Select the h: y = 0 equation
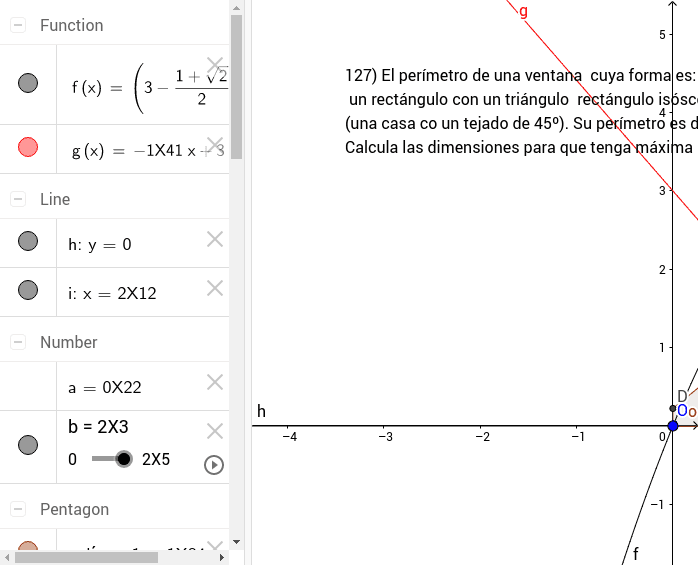Viewport: 700px width, 567px height. tap(100, 245)
